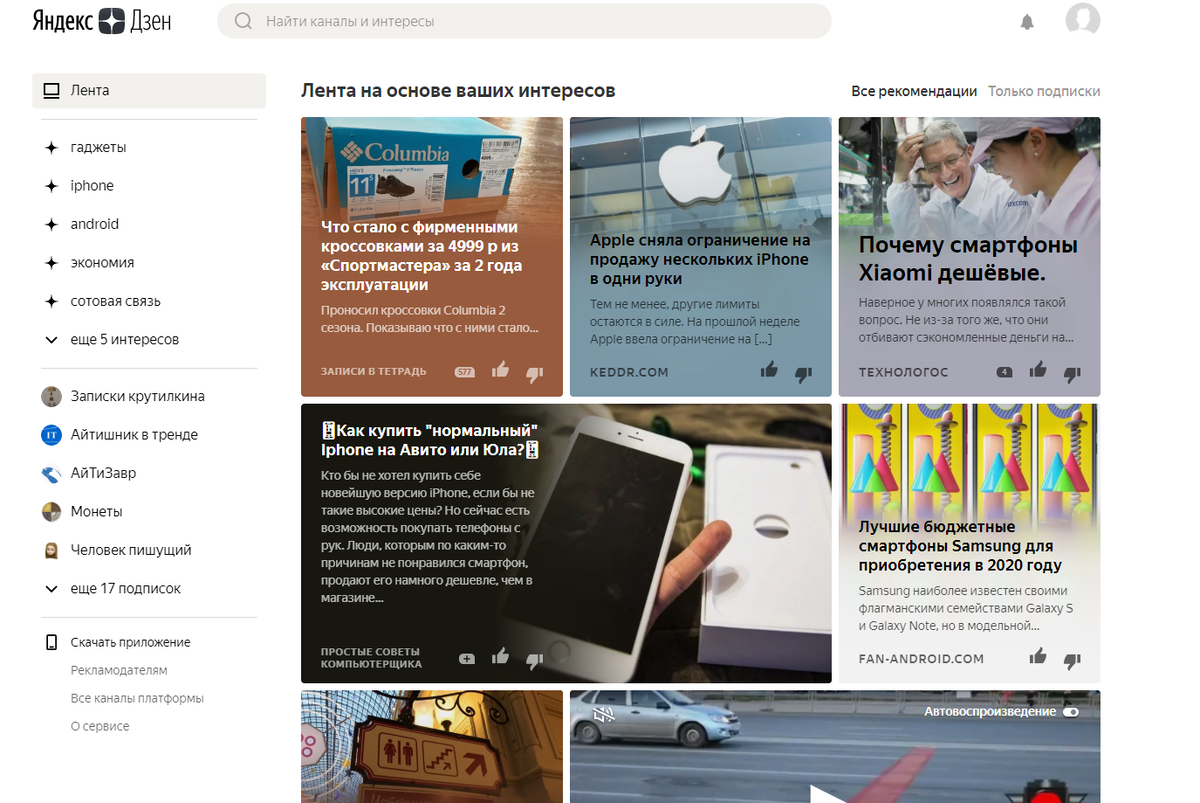Click the phone icon for Скачать приложение
1200x803 pixels.
tap(51, 643)
